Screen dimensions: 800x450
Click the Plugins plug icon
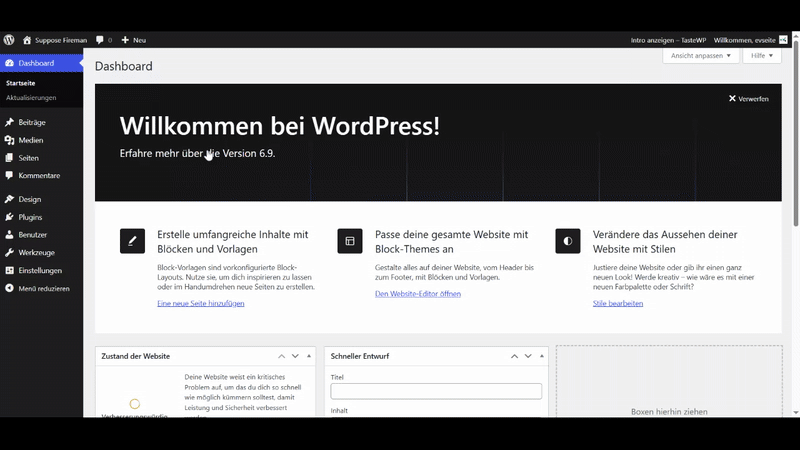tap(9, 217)
